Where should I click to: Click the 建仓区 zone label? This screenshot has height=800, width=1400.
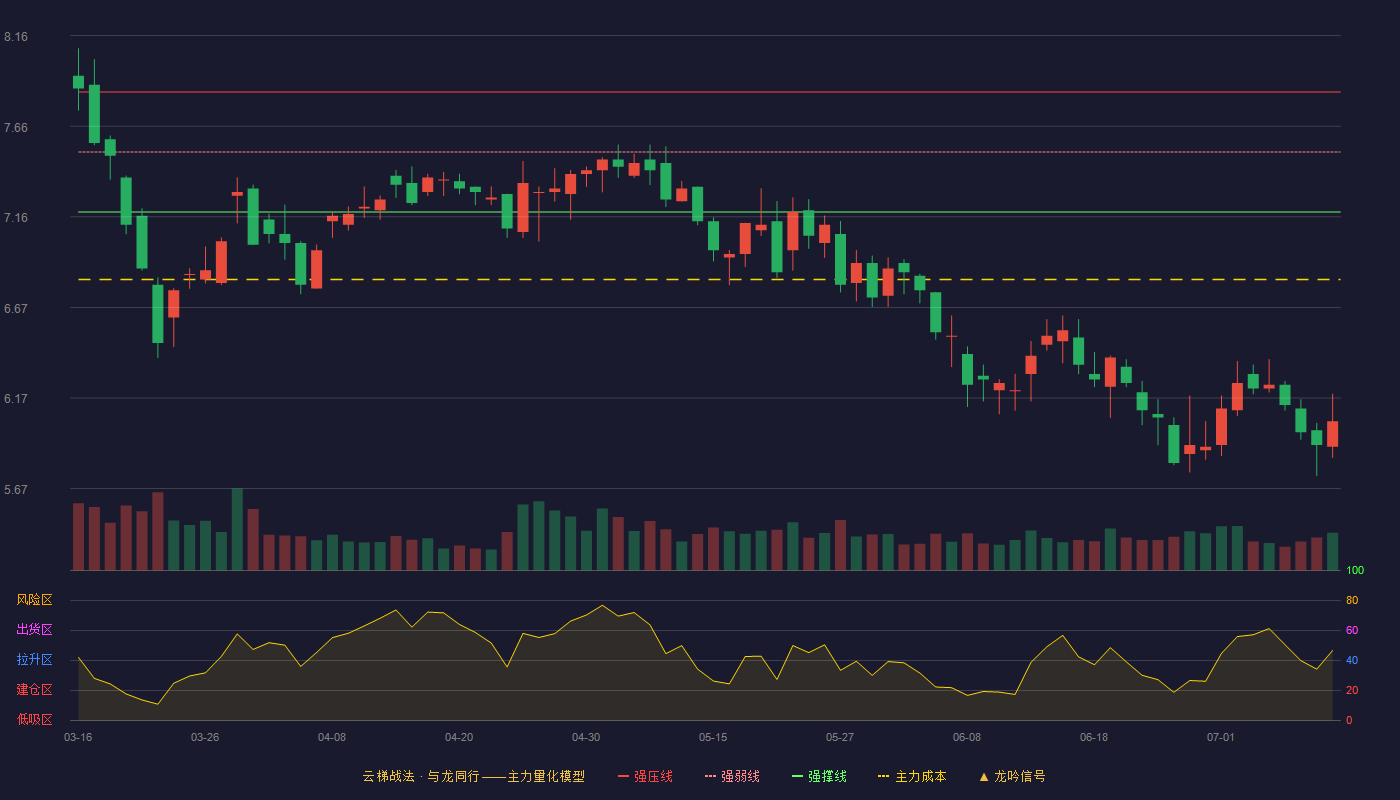click(34, 690)
